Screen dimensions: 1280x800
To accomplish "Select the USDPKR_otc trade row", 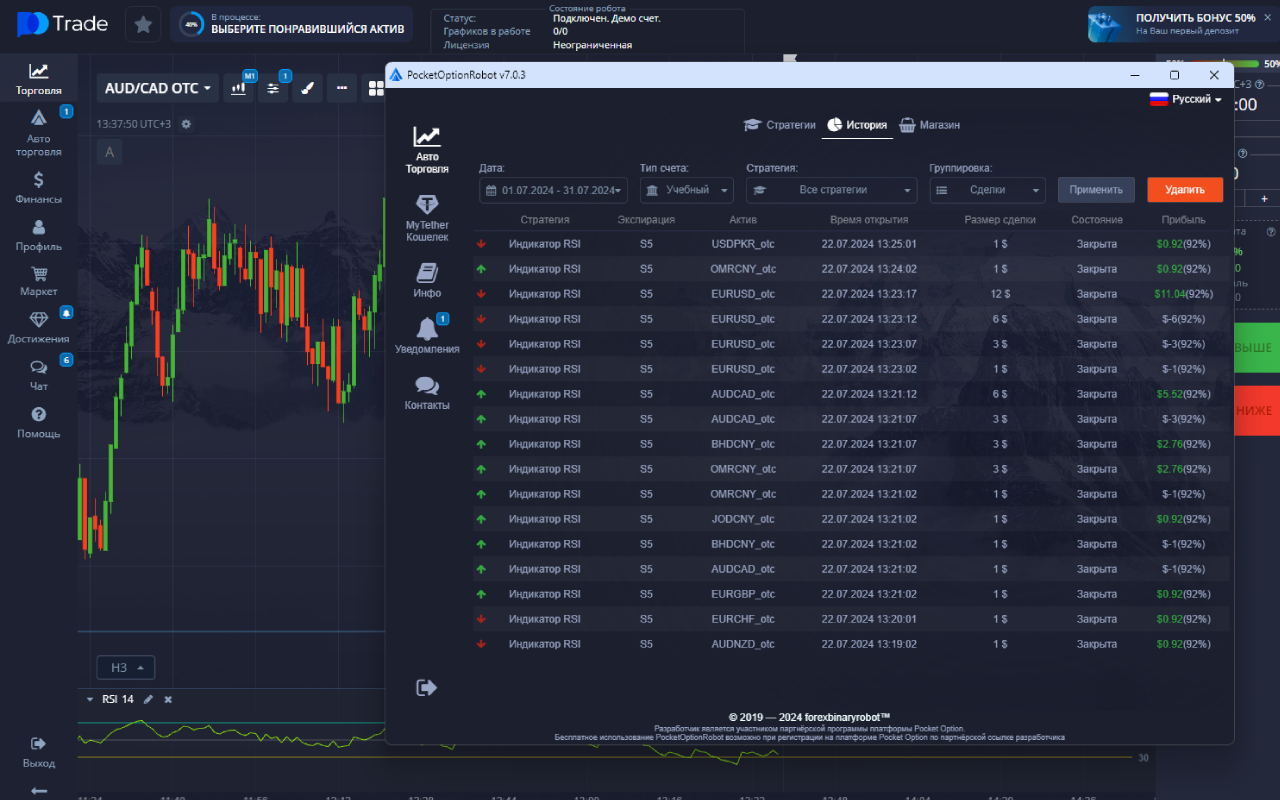I will pos(850,244).
